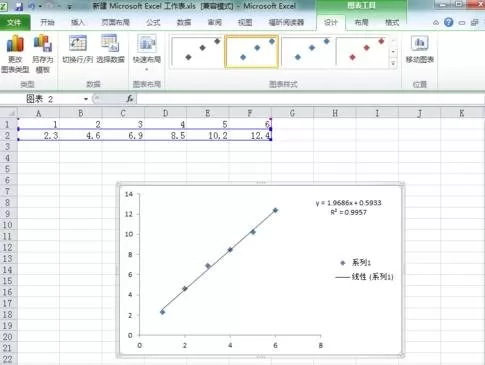Switch to the 福昕阅读器 tab
The height and width of the screenshot is (365, 485).
click(286, 22)
